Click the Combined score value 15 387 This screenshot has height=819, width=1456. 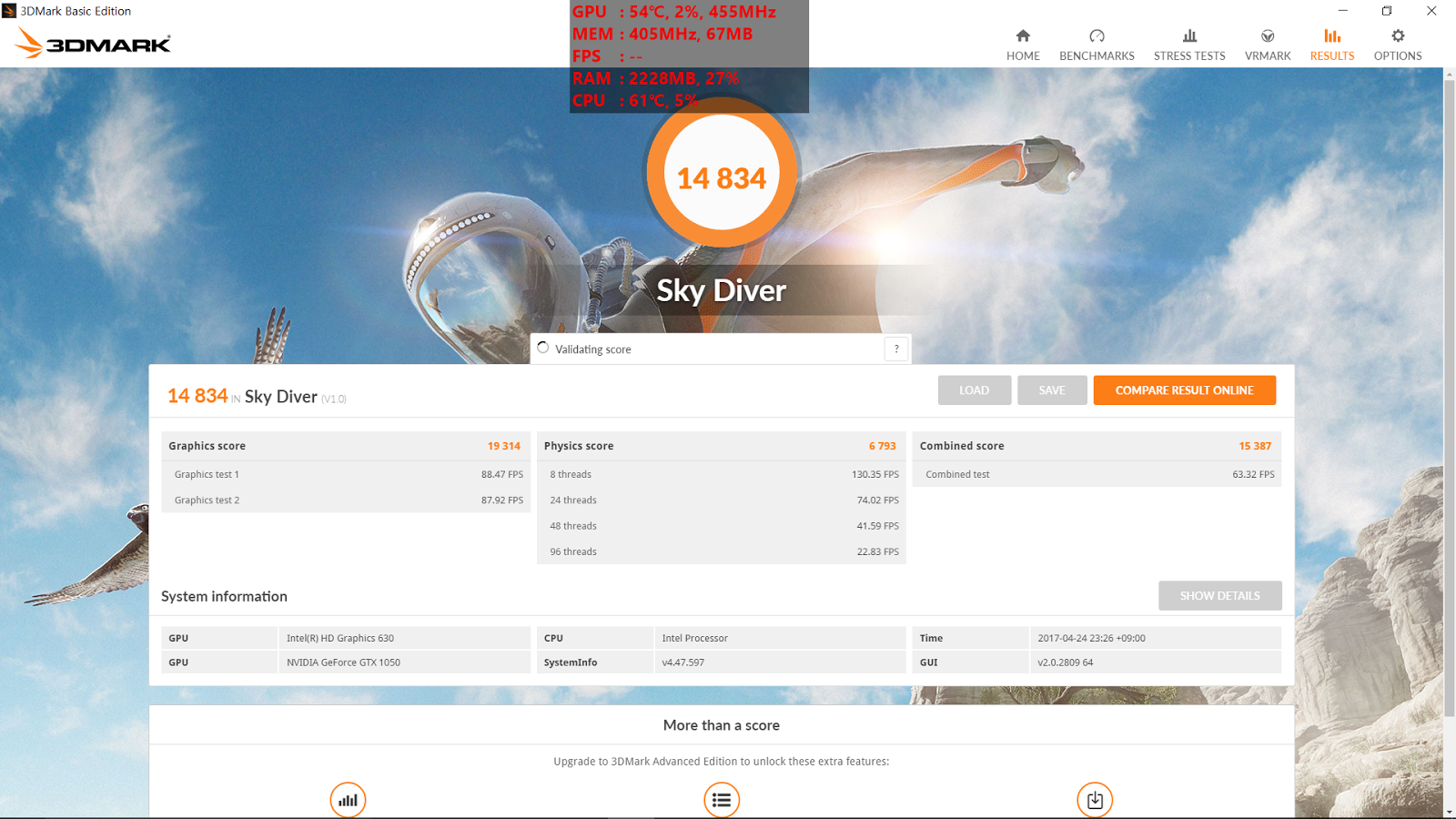(1255, 446)
